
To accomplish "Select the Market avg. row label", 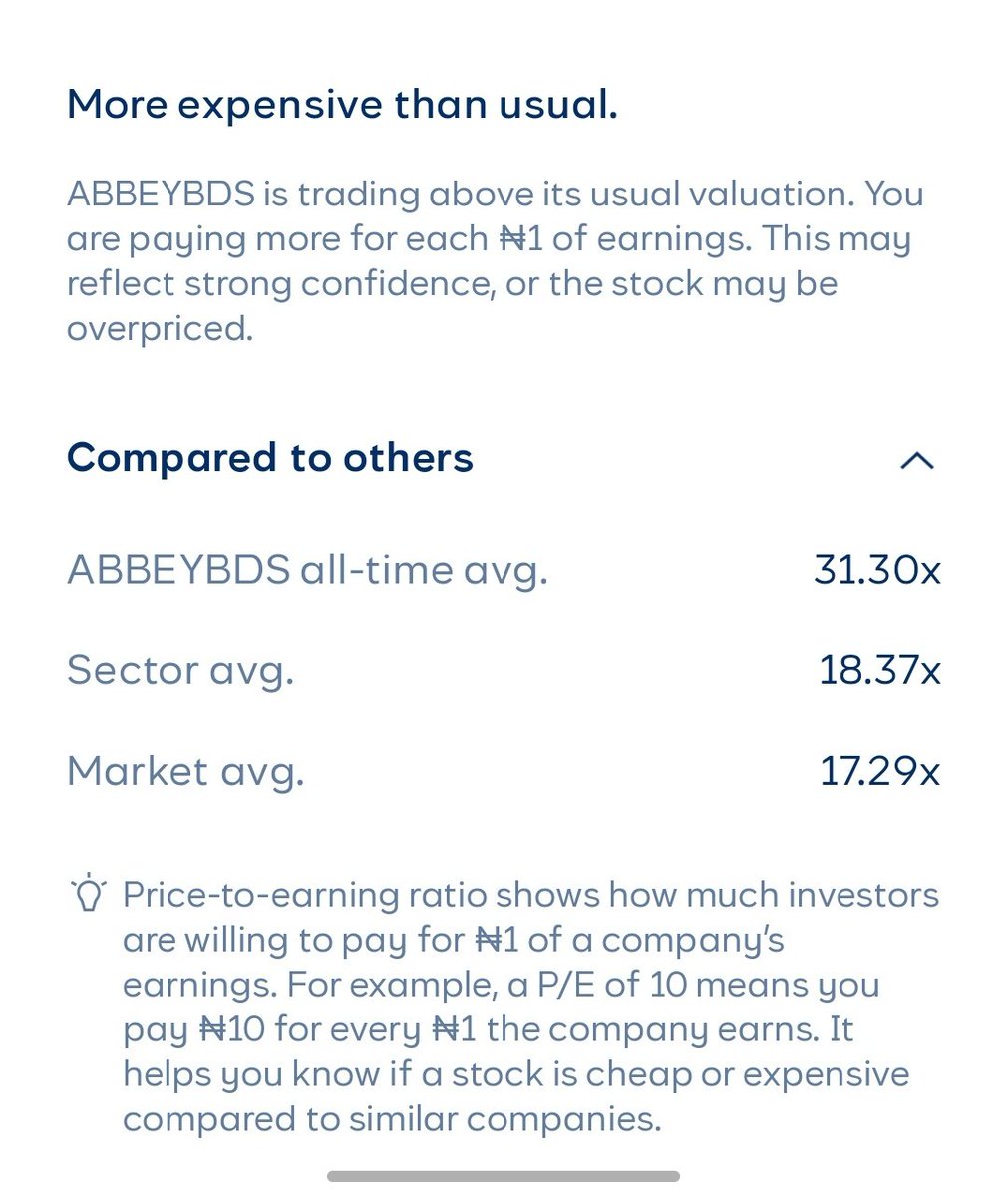I will (185, 772).
